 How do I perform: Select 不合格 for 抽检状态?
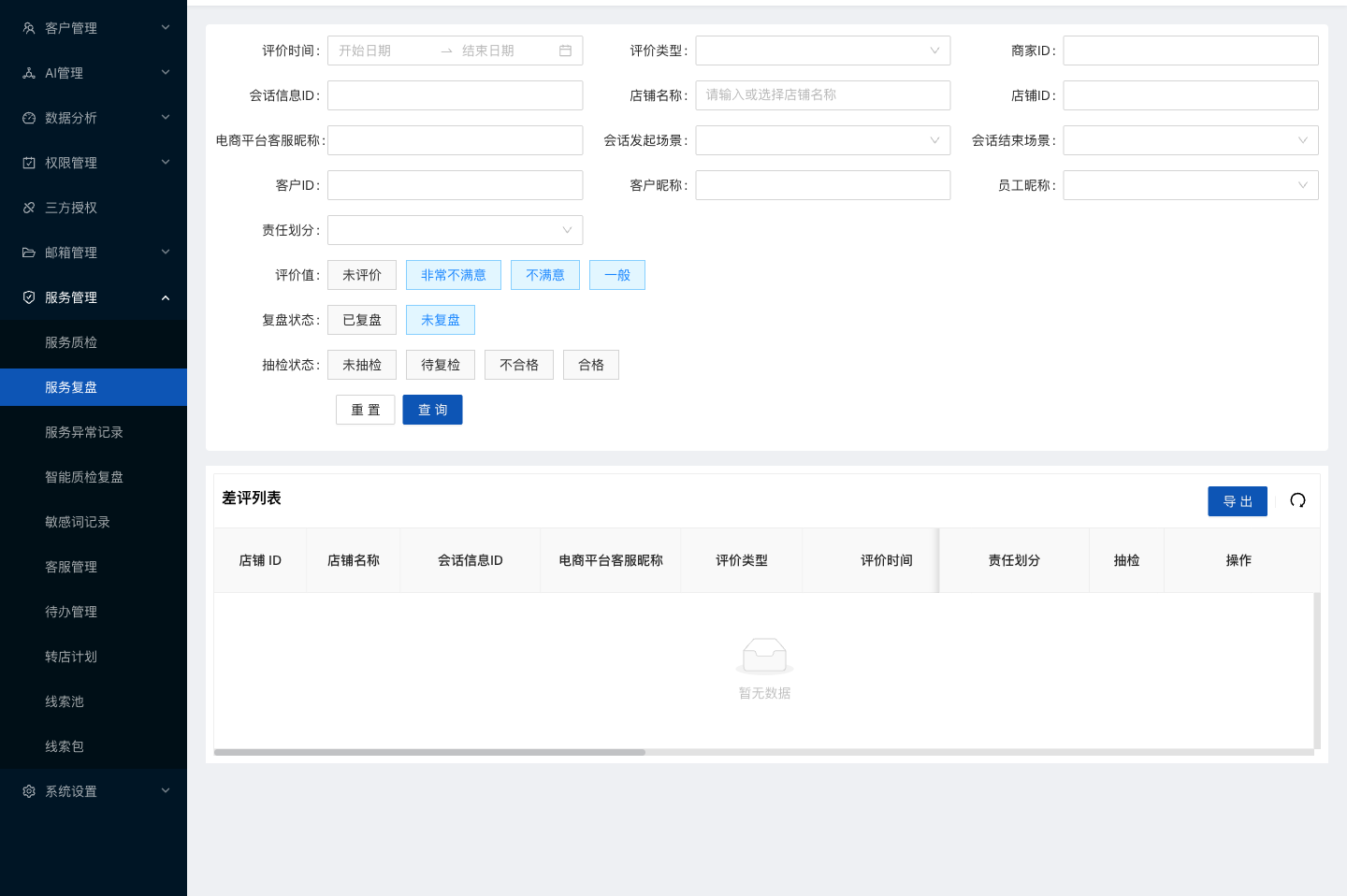519,365
